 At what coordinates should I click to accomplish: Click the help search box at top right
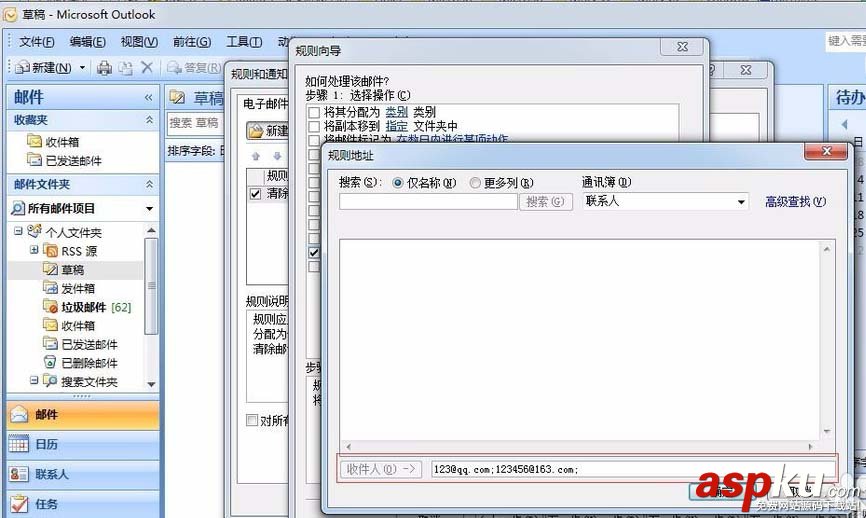pyautogui.click(x=846, y=41)
